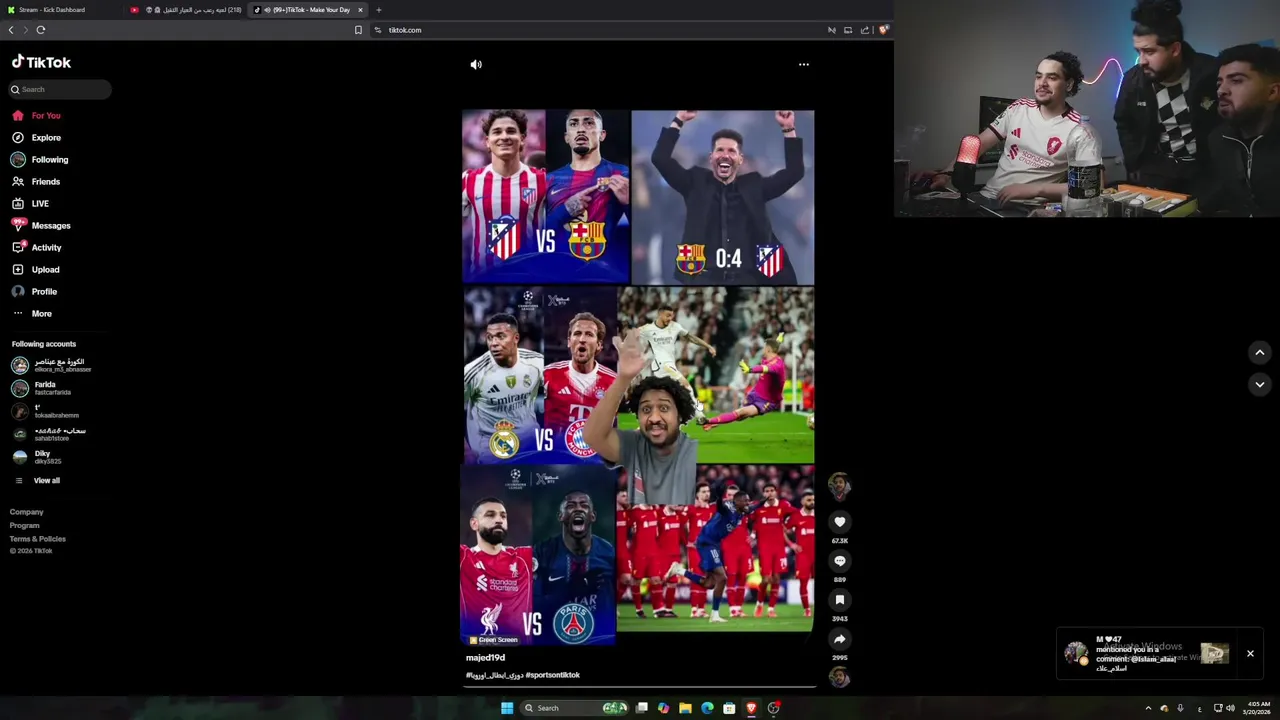Click the microphone tray icon
The height and width of the screenshot is (720, 1280).
point(1180,708)
